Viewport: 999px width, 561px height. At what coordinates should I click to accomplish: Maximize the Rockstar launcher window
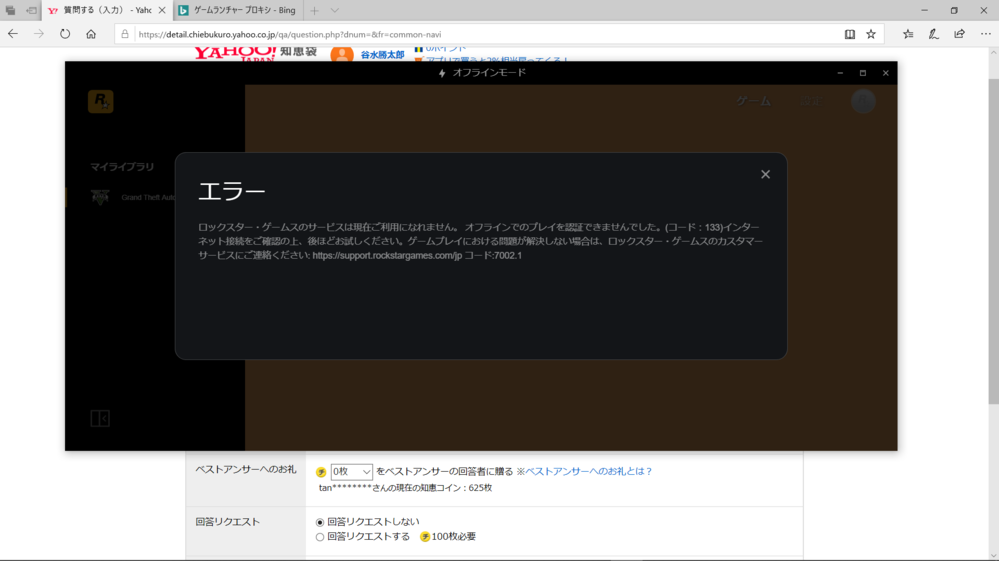pos(863,73)
